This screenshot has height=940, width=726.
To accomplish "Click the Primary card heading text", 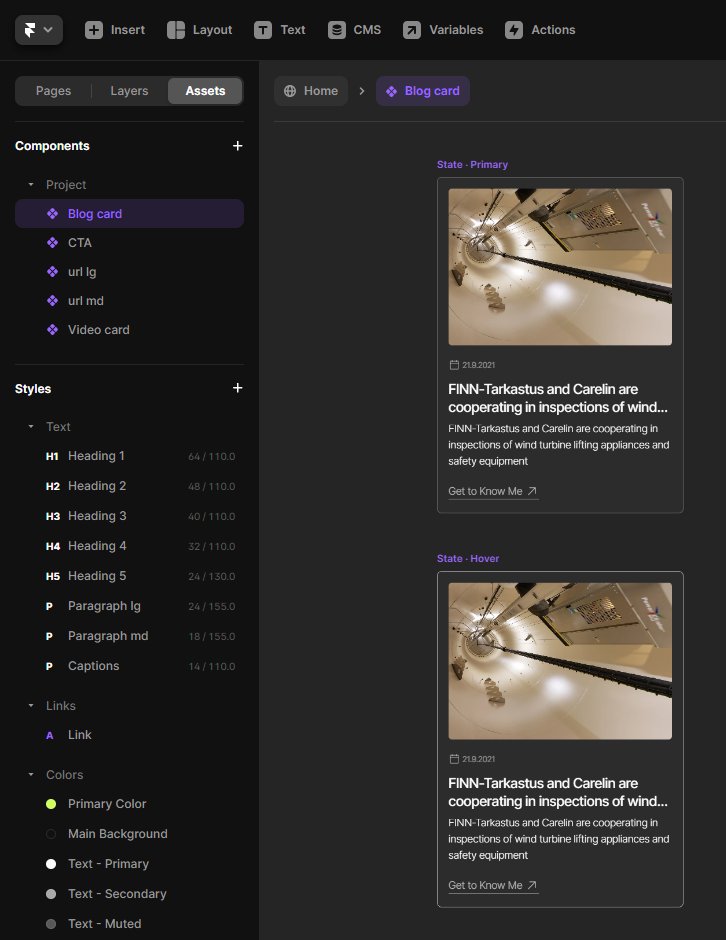I will point(558,398).
